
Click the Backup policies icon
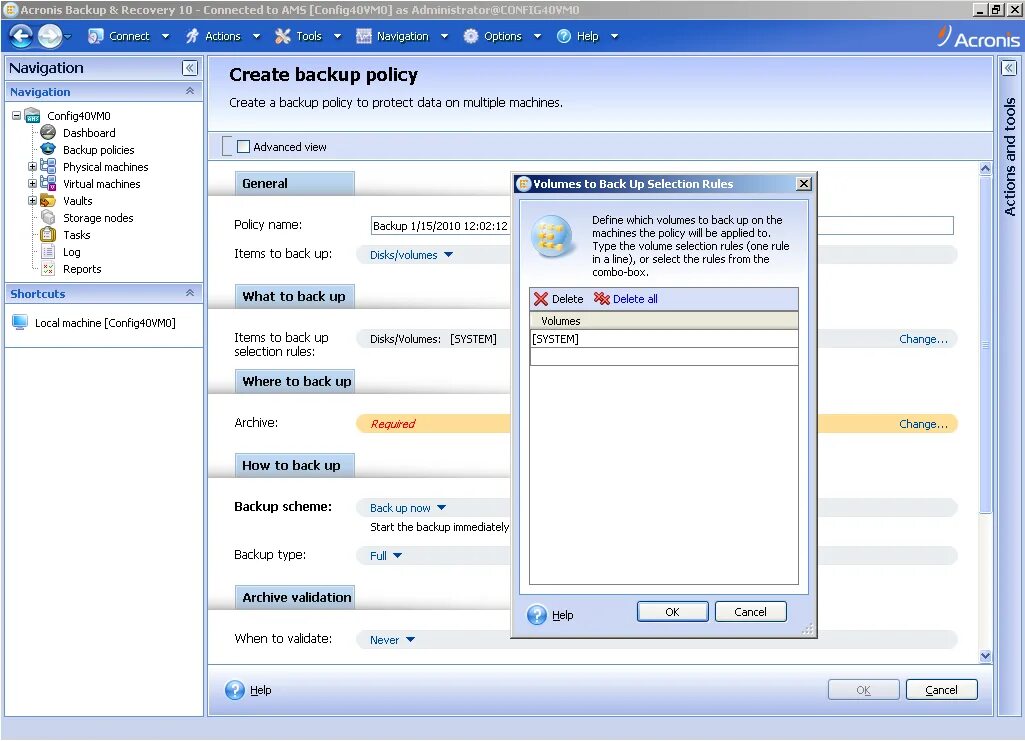pos(48,150)
